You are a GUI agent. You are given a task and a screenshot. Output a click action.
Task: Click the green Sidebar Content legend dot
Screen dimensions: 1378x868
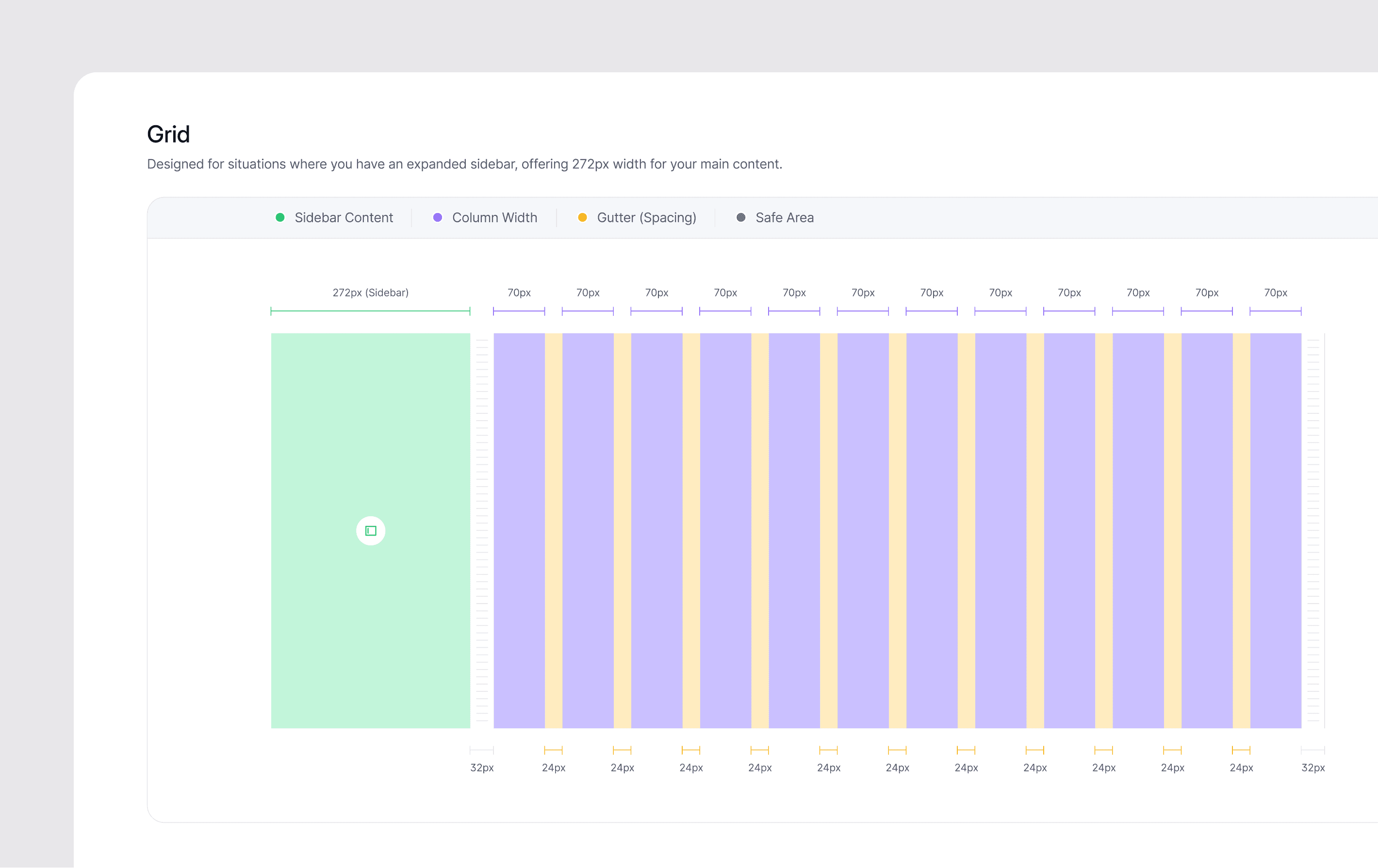[280, 217]
